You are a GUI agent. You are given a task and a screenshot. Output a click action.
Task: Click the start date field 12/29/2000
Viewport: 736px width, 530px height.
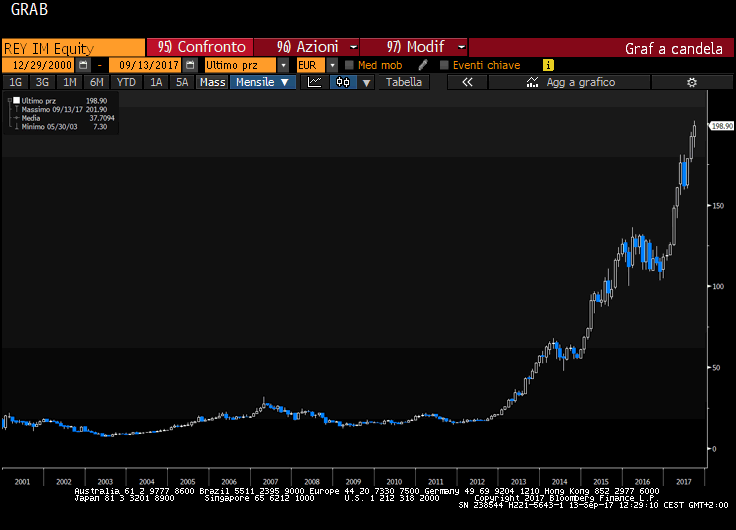(39, 65)
